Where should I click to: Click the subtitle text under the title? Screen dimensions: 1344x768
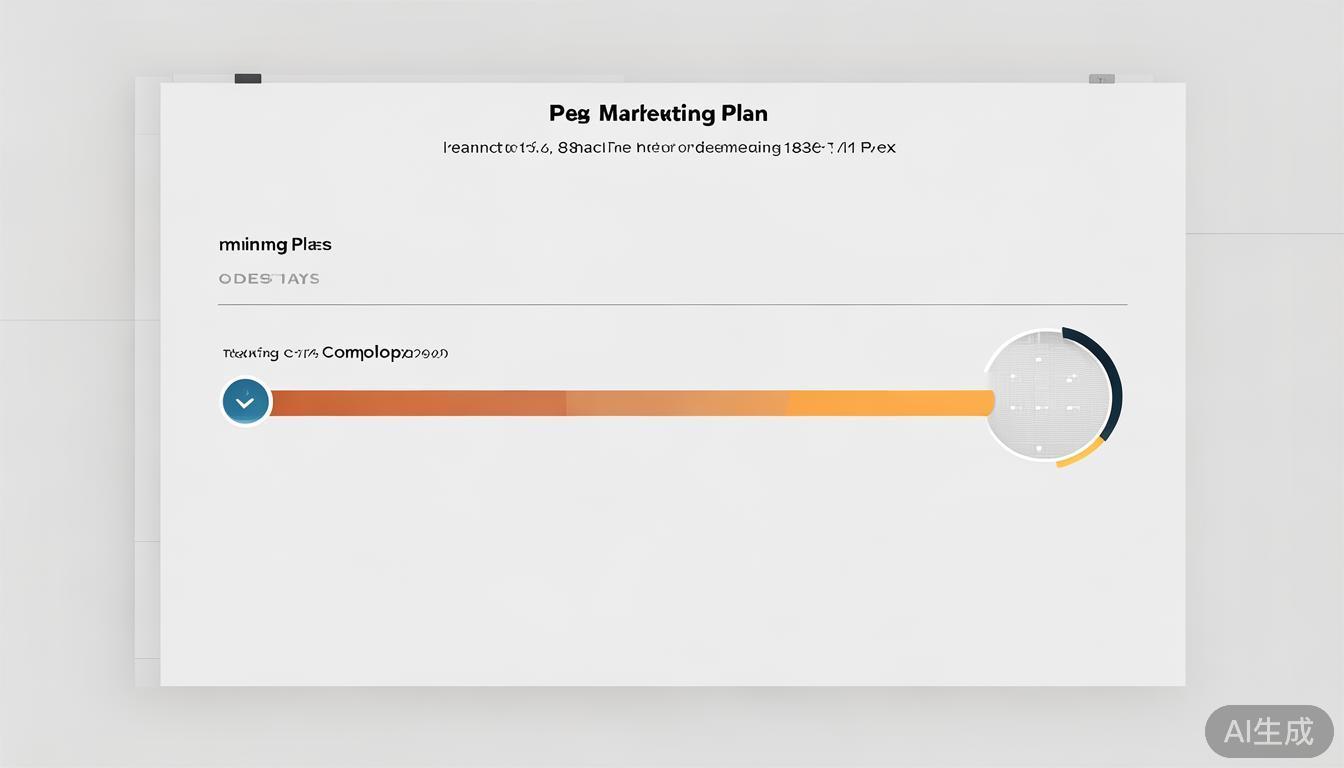coord(669,148)
